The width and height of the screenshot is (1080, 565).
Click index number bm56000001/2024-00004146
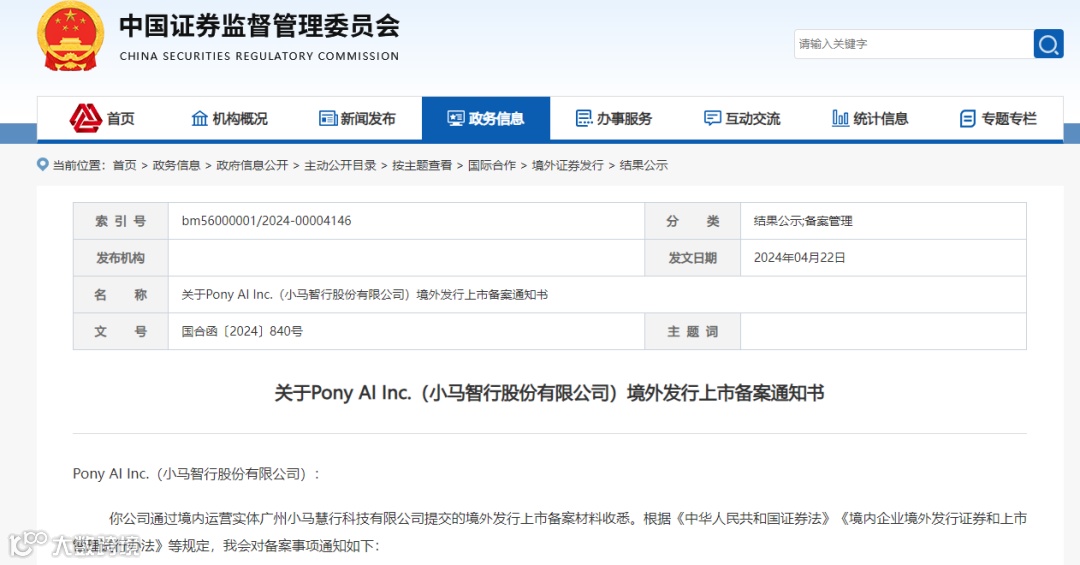pos(267,221)
